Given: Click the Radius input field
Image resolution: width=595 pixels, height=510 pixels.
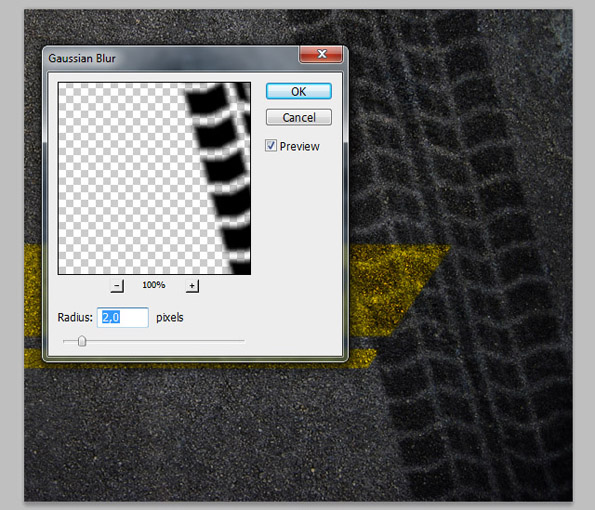Looking at the screenshot, I should click(123, 317).
